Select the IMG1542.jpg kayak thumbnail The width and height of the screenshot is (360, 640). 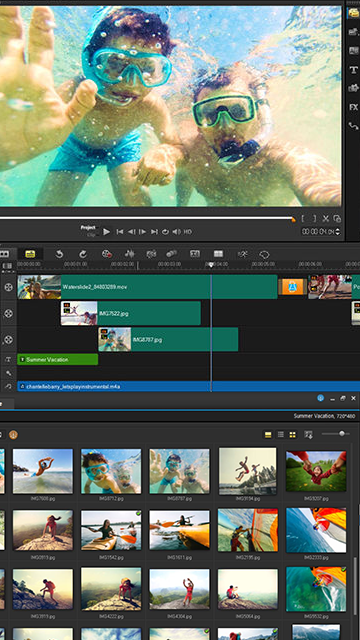(111, 530)
